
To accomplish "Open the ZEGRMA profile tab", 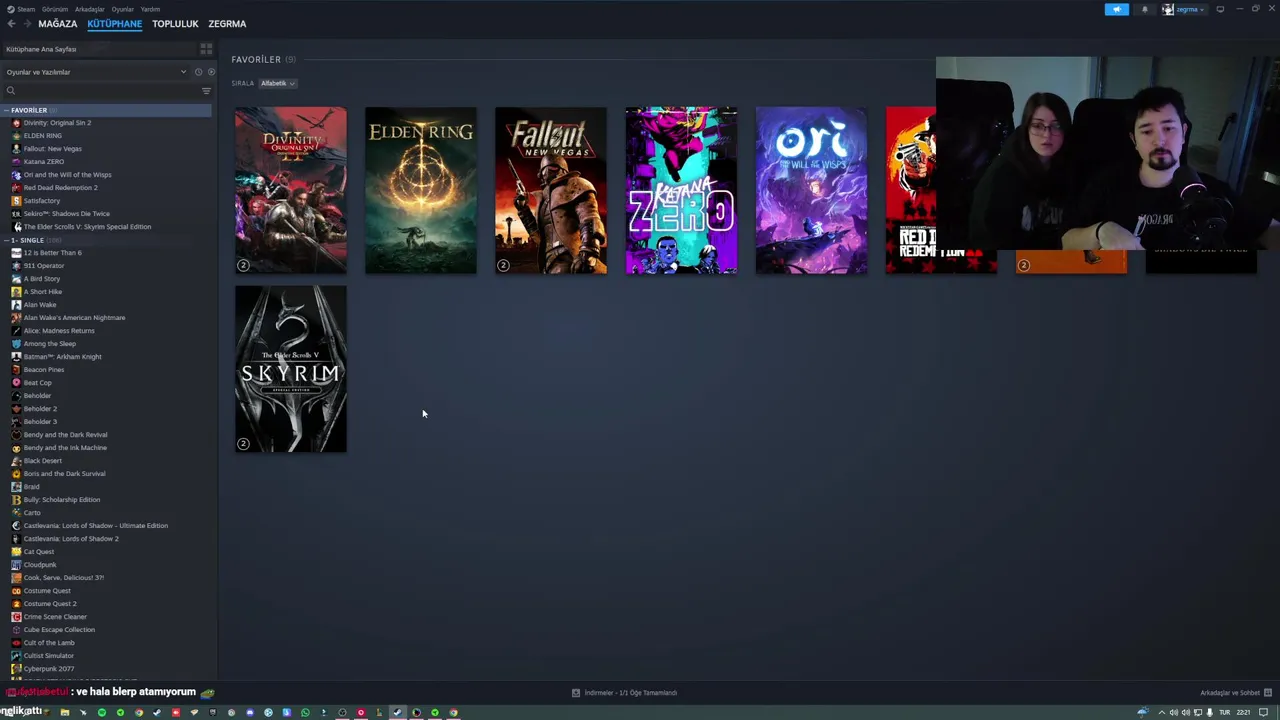I will coord(227,24).
